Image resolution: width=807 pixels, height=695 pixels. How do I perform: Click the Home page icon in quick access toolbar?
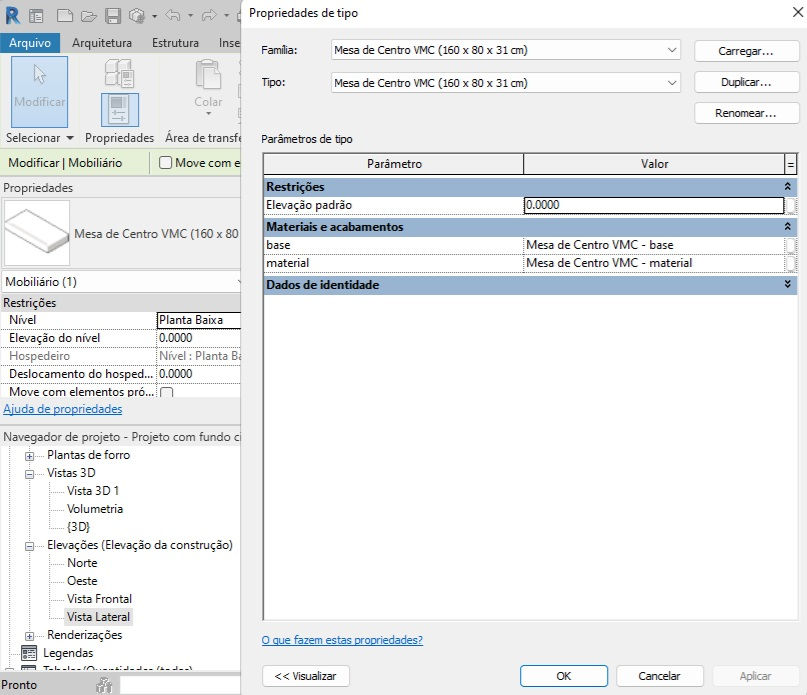pyautogui.click(x=36, y=16)
